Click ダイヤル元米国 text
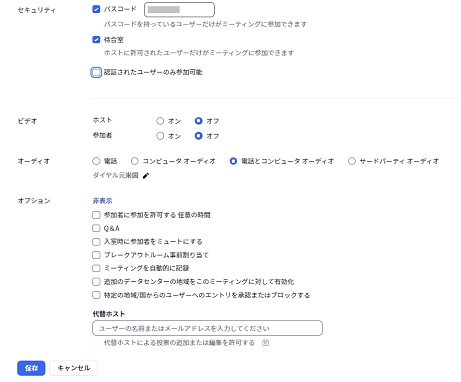Image resolution: width=461 pixels, height=382 pixels. point(115,175)
